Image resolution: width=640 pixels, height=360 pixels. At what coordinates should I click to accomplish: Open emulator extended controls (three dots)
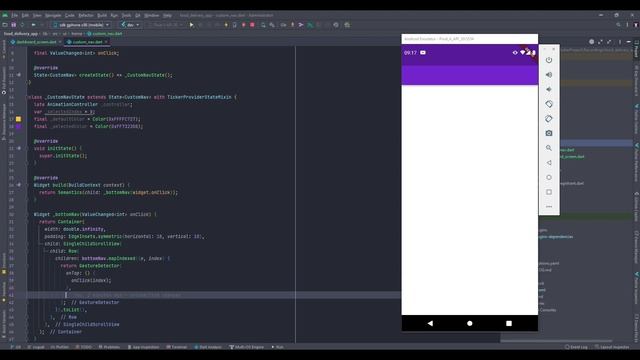pyautogui.click(x=549, y=207)
